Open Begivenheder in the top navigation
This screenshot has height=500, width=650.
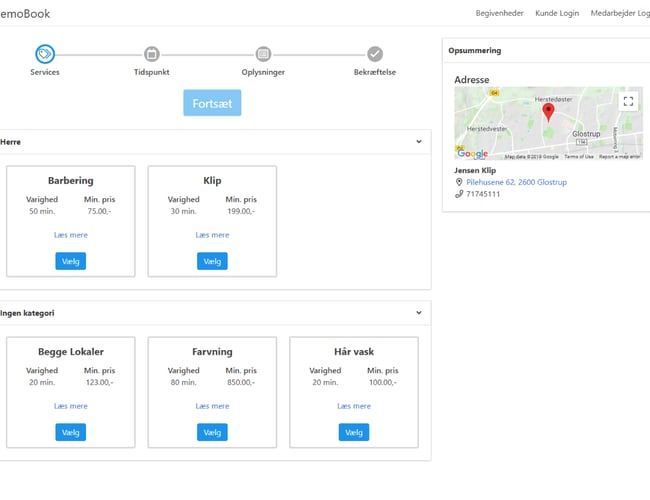point(499,13)
